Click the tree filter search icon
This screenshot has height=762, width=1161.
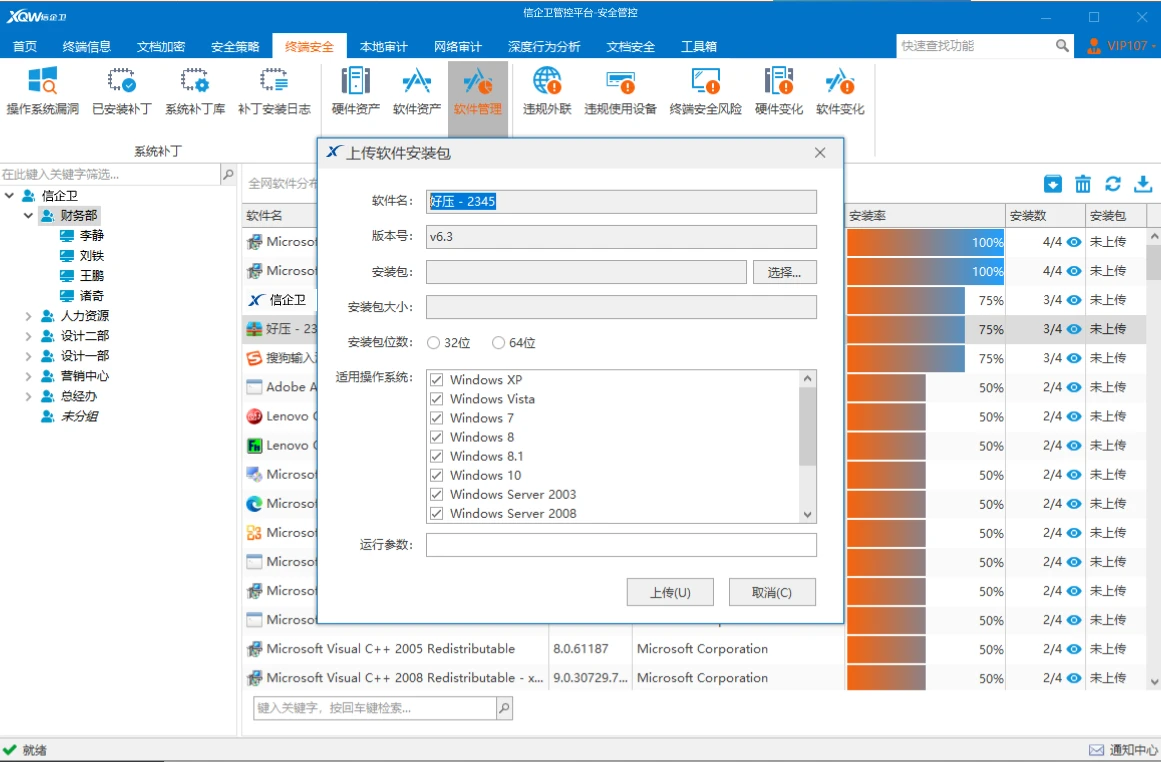tap(228, 175)
